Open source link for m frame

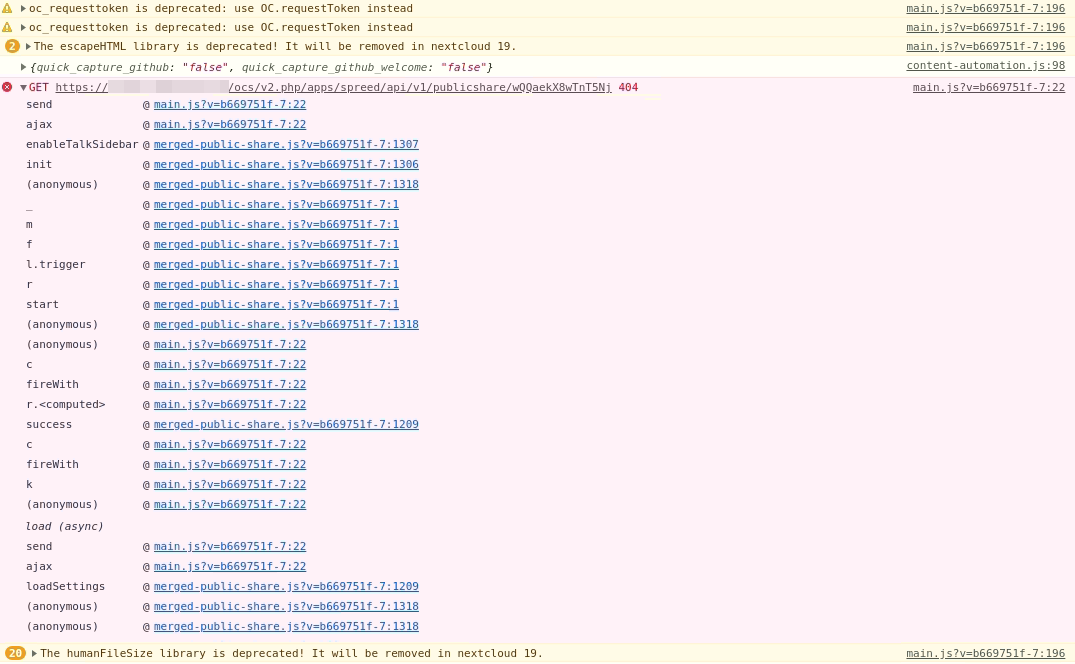tap(276, 224)
